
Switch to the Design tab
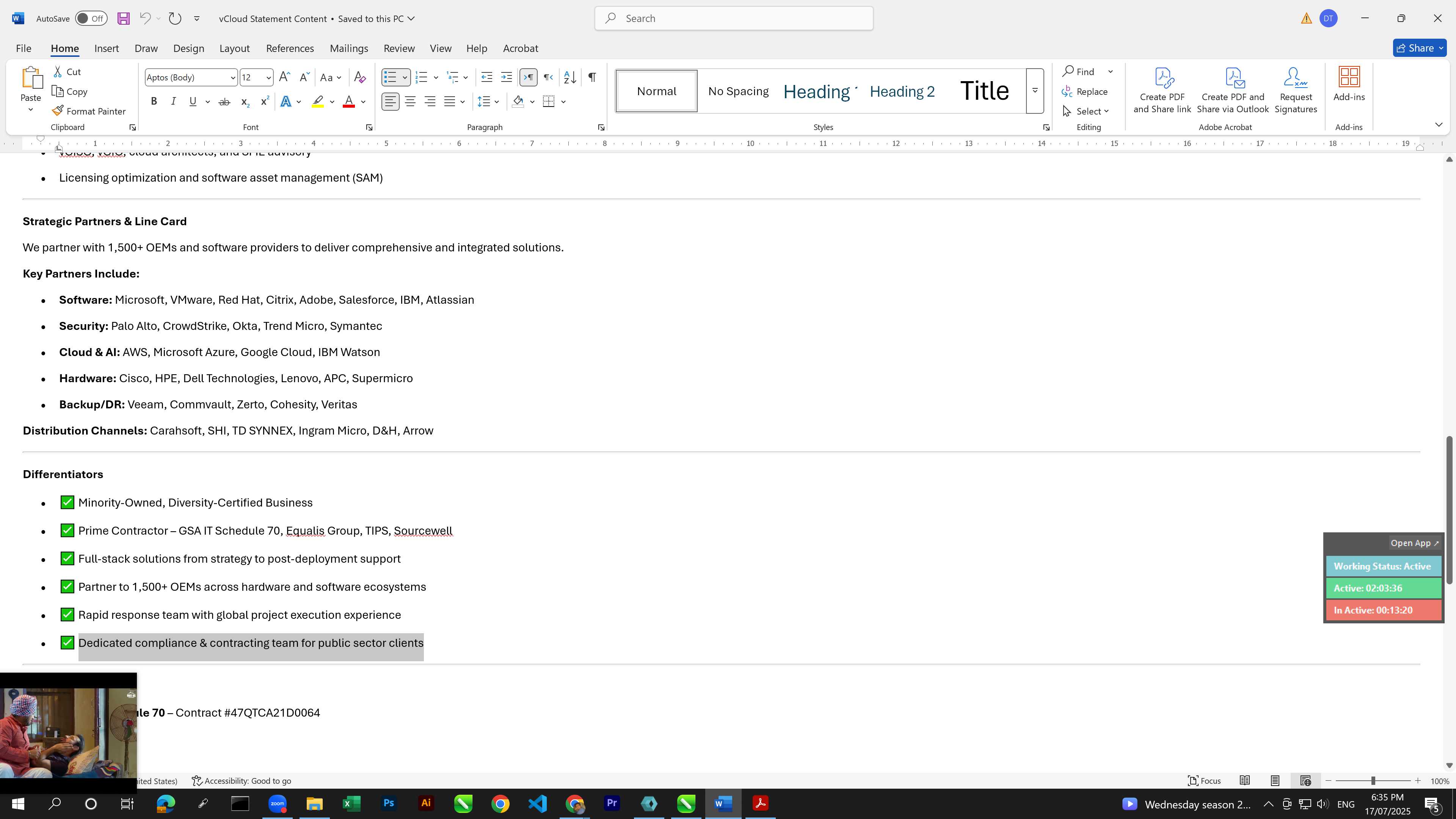pos(188,49)
